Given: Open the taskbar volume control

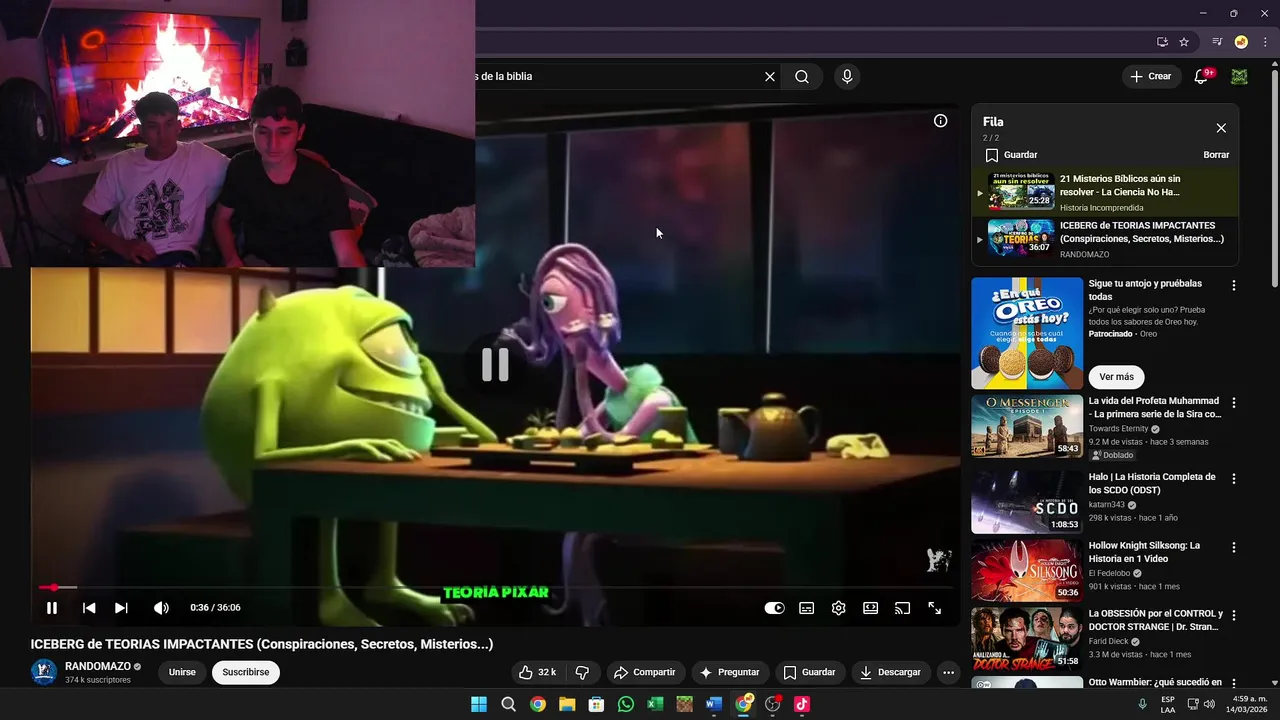Looking at the screenshot, I should tap(1209, 704).
